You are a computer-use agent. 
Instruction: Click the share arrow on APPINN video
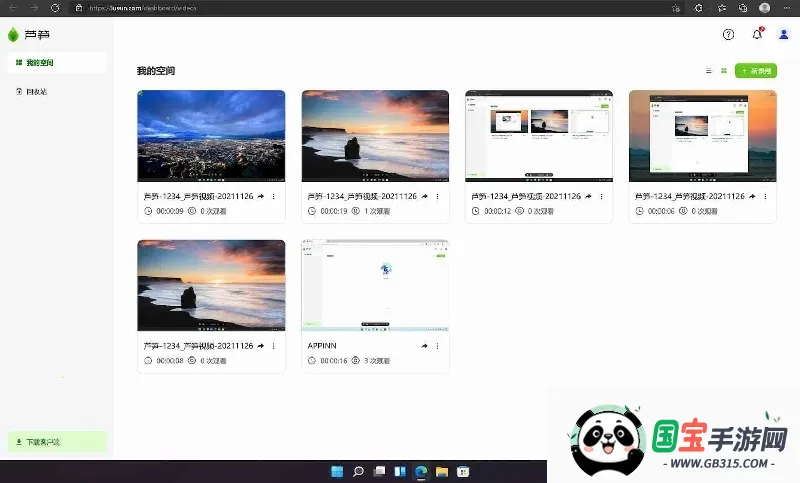tap(424, 346)
